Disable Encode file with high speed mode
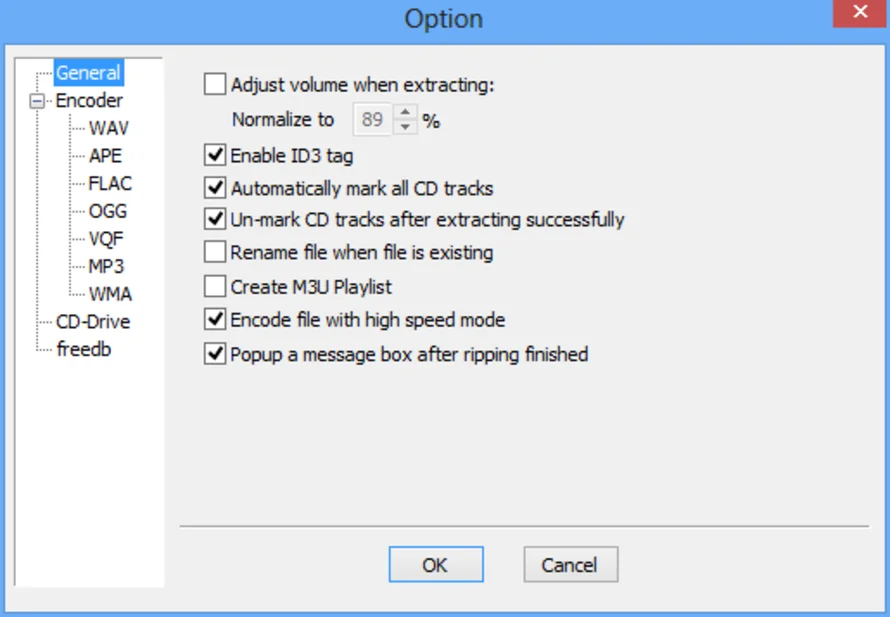Viewport: 890px width, 617px height. (215, 320)
